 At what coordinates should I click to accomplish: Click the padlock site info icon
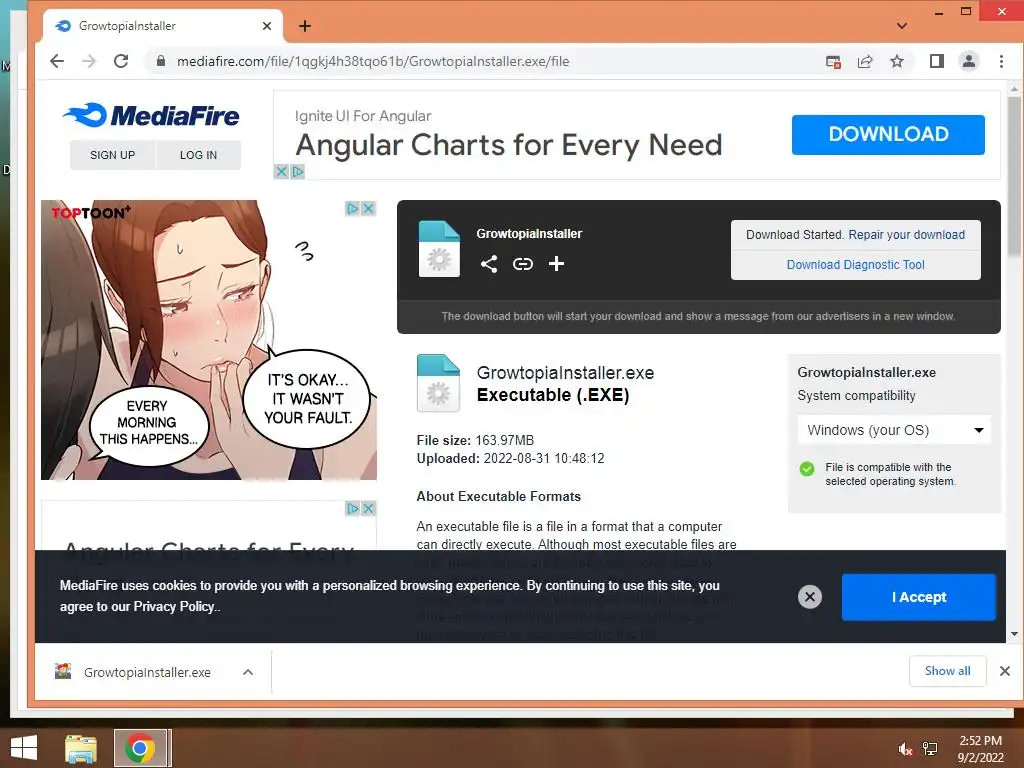(x=161, y=61)
